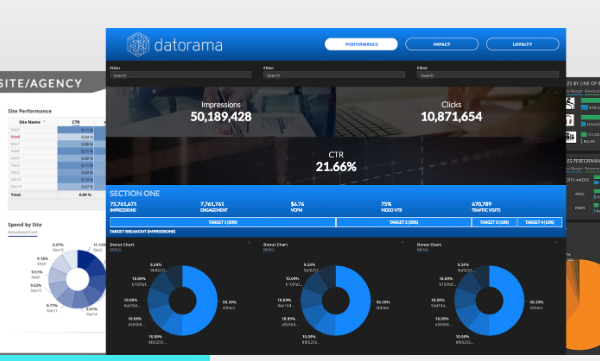
Task: Open first Donut Chart widget dropdown arrow
Action: coord(249,243)
